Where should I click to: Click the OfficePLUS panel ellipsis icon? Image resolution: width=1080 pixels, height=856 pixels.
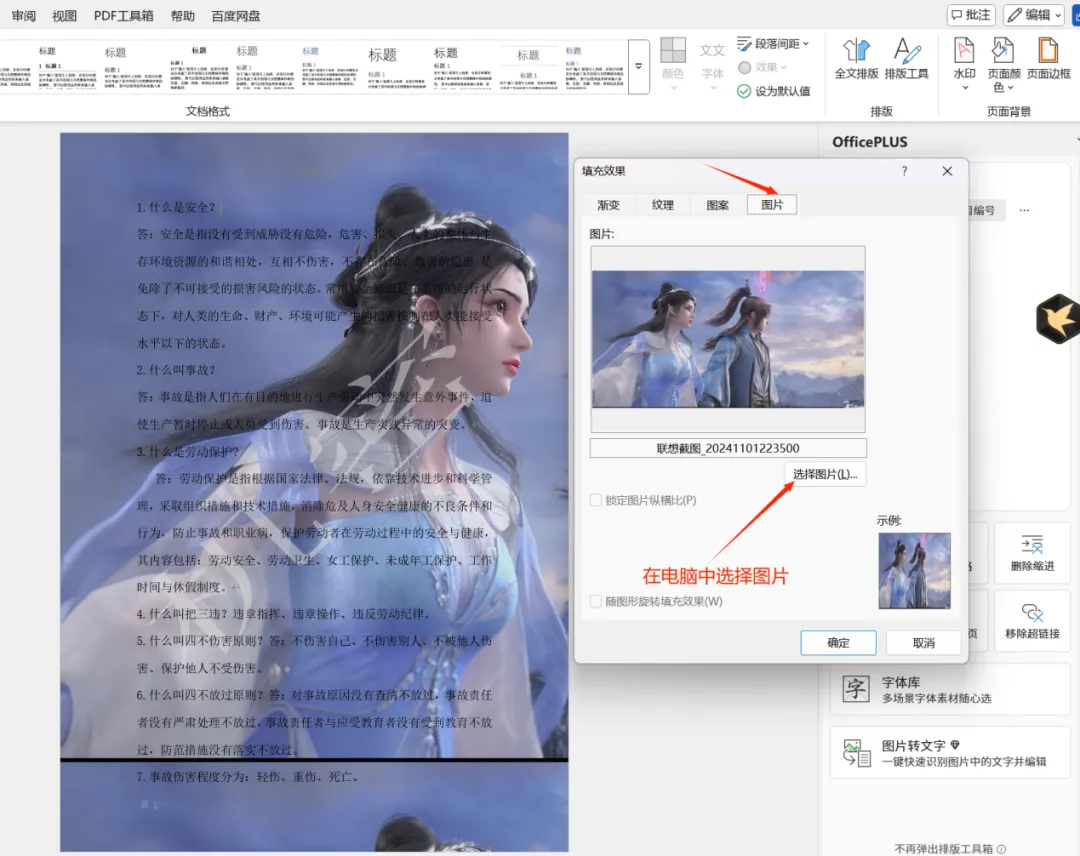(x=1024, y=210)
